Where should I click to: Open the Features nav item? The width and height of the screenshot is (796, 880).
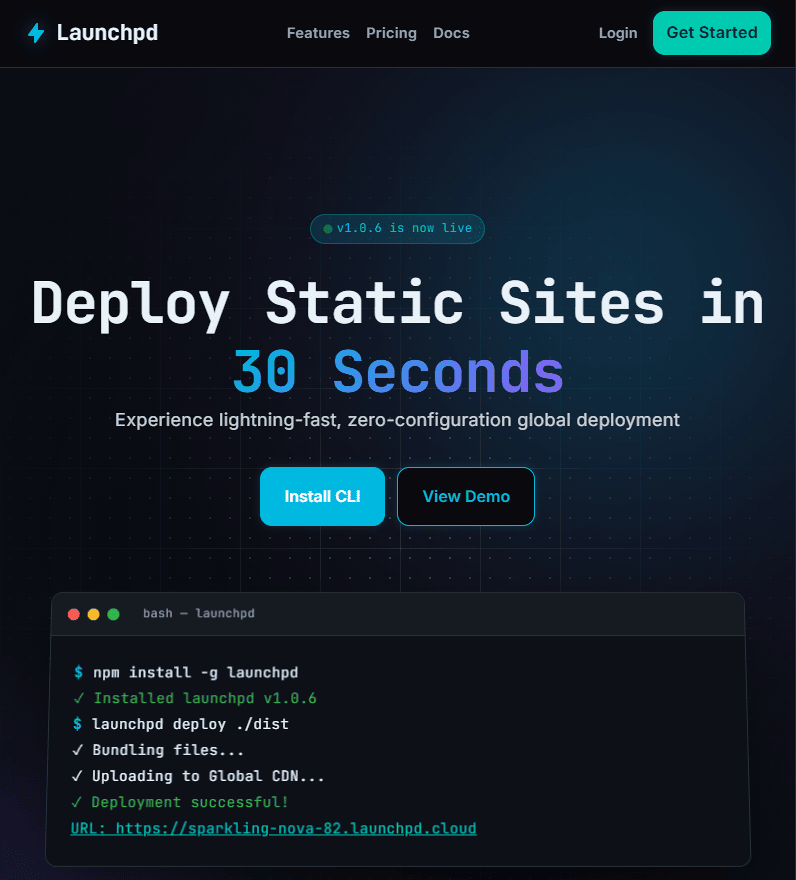point(318,33)
